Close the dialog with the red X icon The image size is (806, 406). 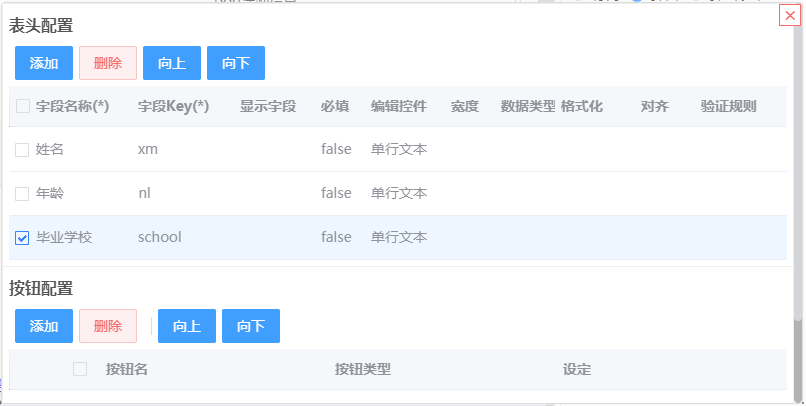(790, 15)
